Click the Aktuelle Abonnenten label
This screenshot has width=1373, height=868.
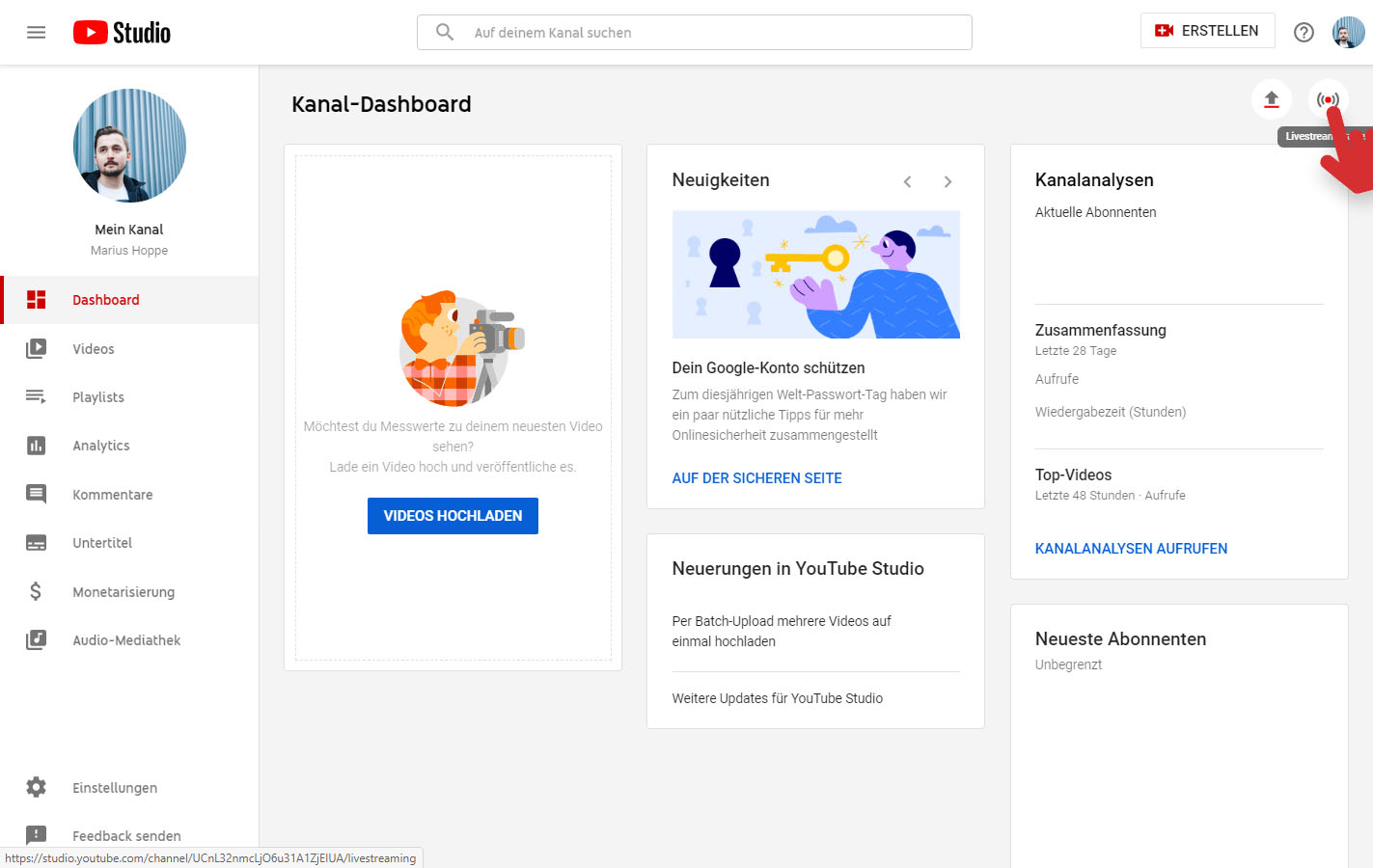pos(1095,212)
